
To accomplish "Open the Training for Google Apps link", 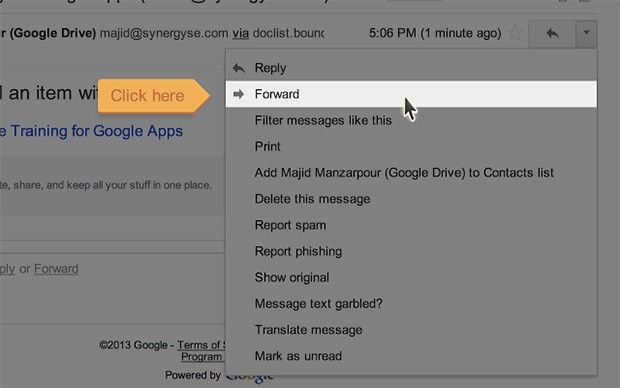I will 91,131.
